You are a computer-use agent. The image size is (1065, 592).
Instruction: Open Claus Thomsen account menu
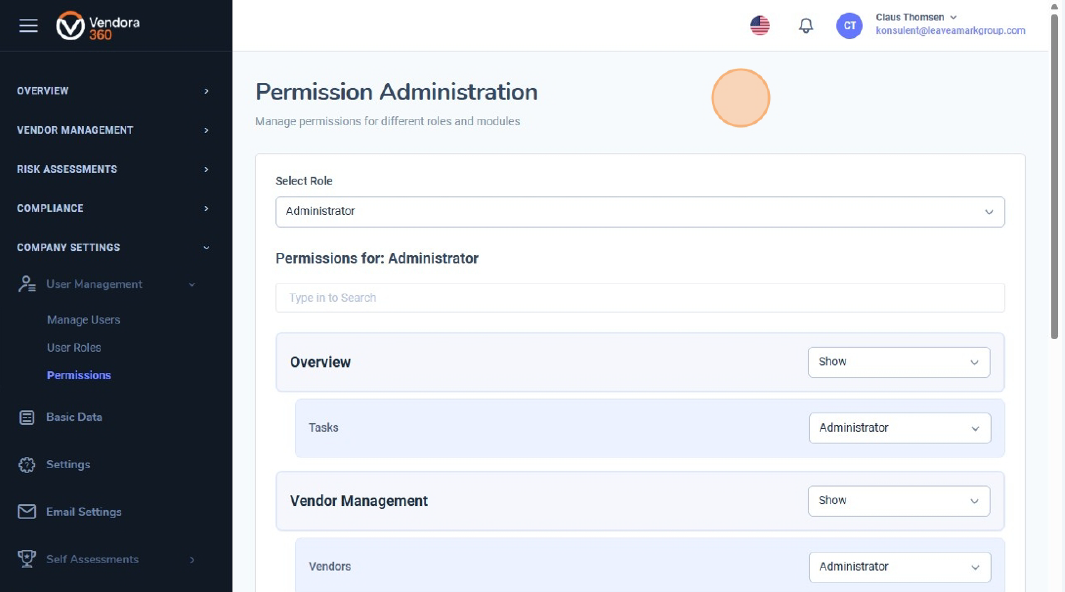pyautogui.click(x=916, y=17)
